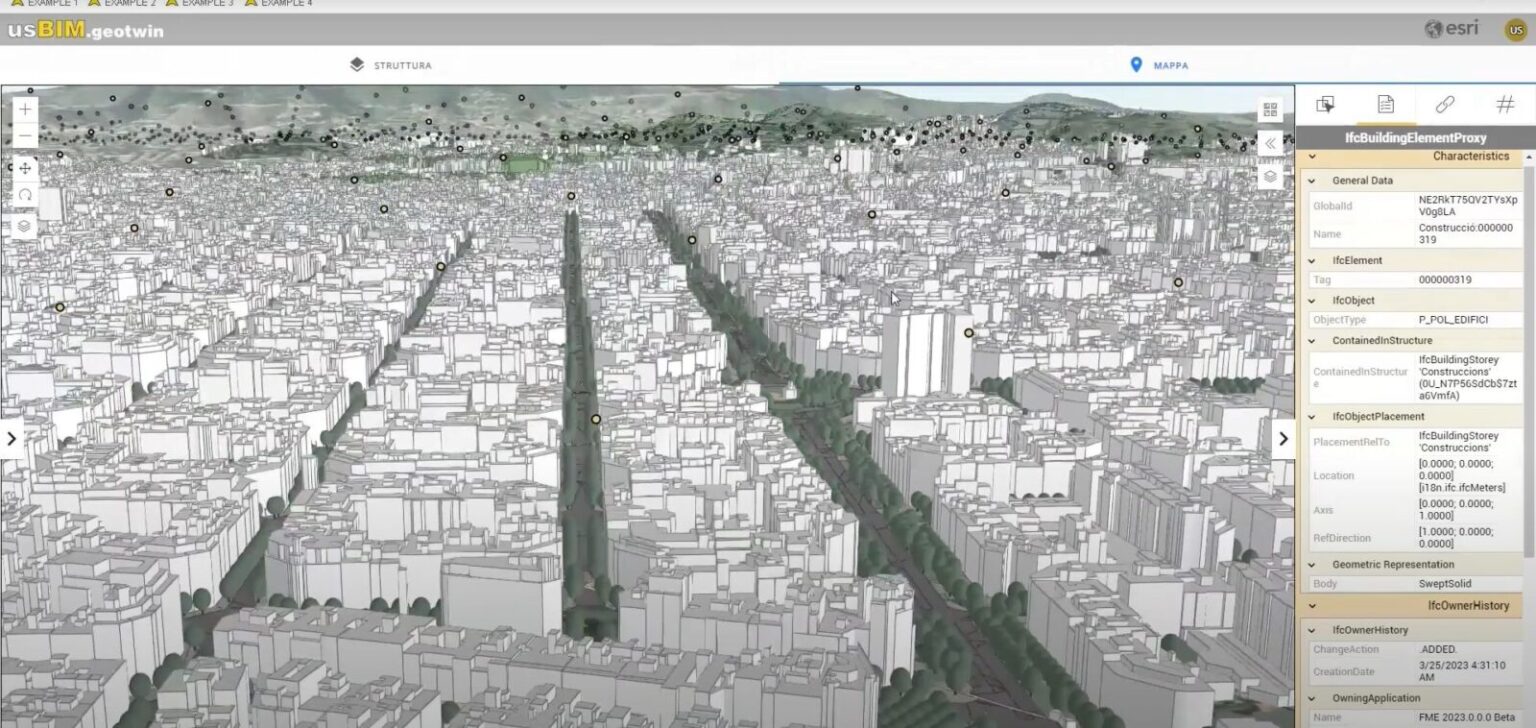
Task: Zoom out with the minus button
Action: (x=25, y=136)
